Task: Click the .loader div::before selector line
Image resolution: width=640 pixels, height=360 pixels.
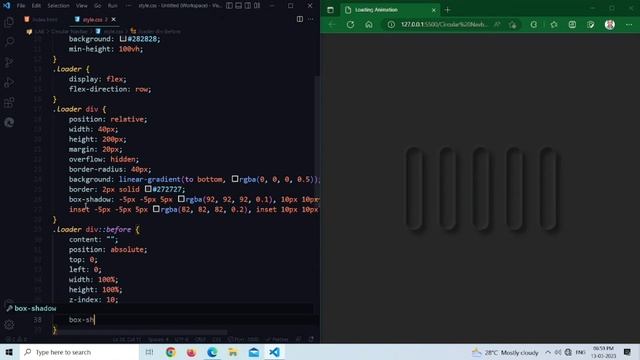Action: coord(96,229)
